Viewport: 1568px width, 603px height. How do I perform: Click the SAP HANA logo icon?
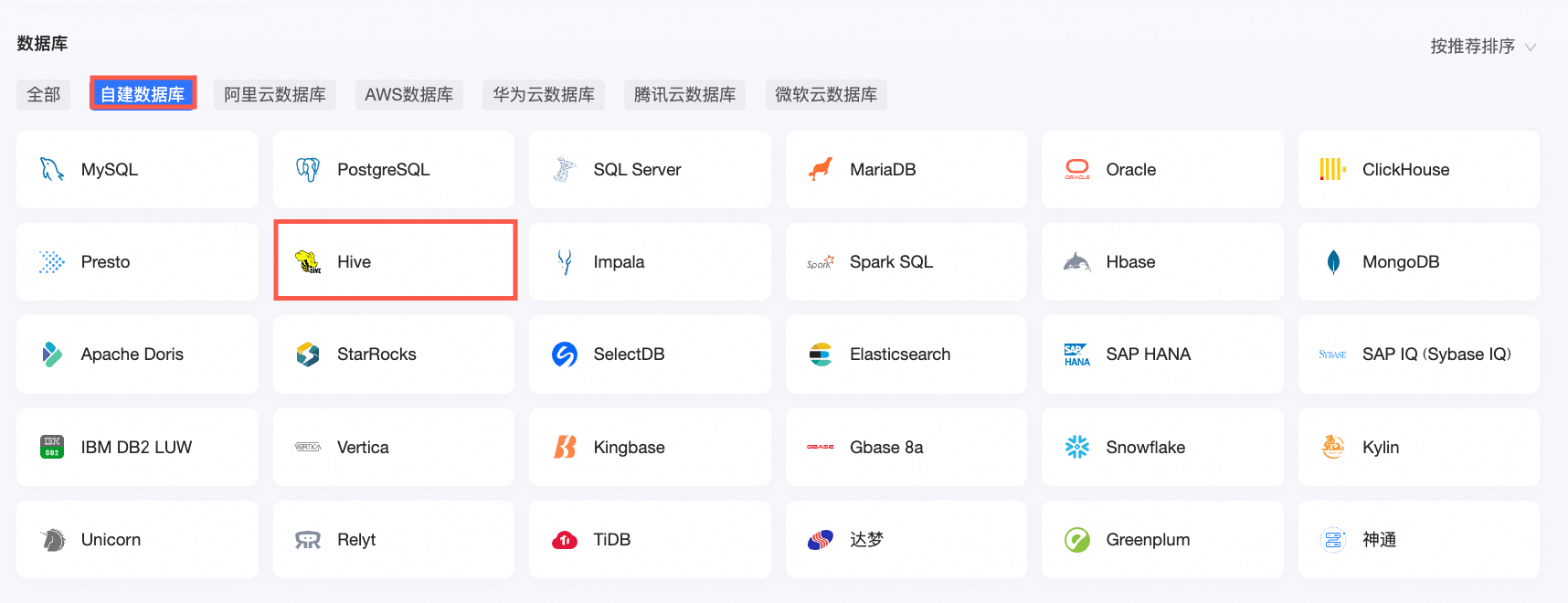click(1077, 354)
